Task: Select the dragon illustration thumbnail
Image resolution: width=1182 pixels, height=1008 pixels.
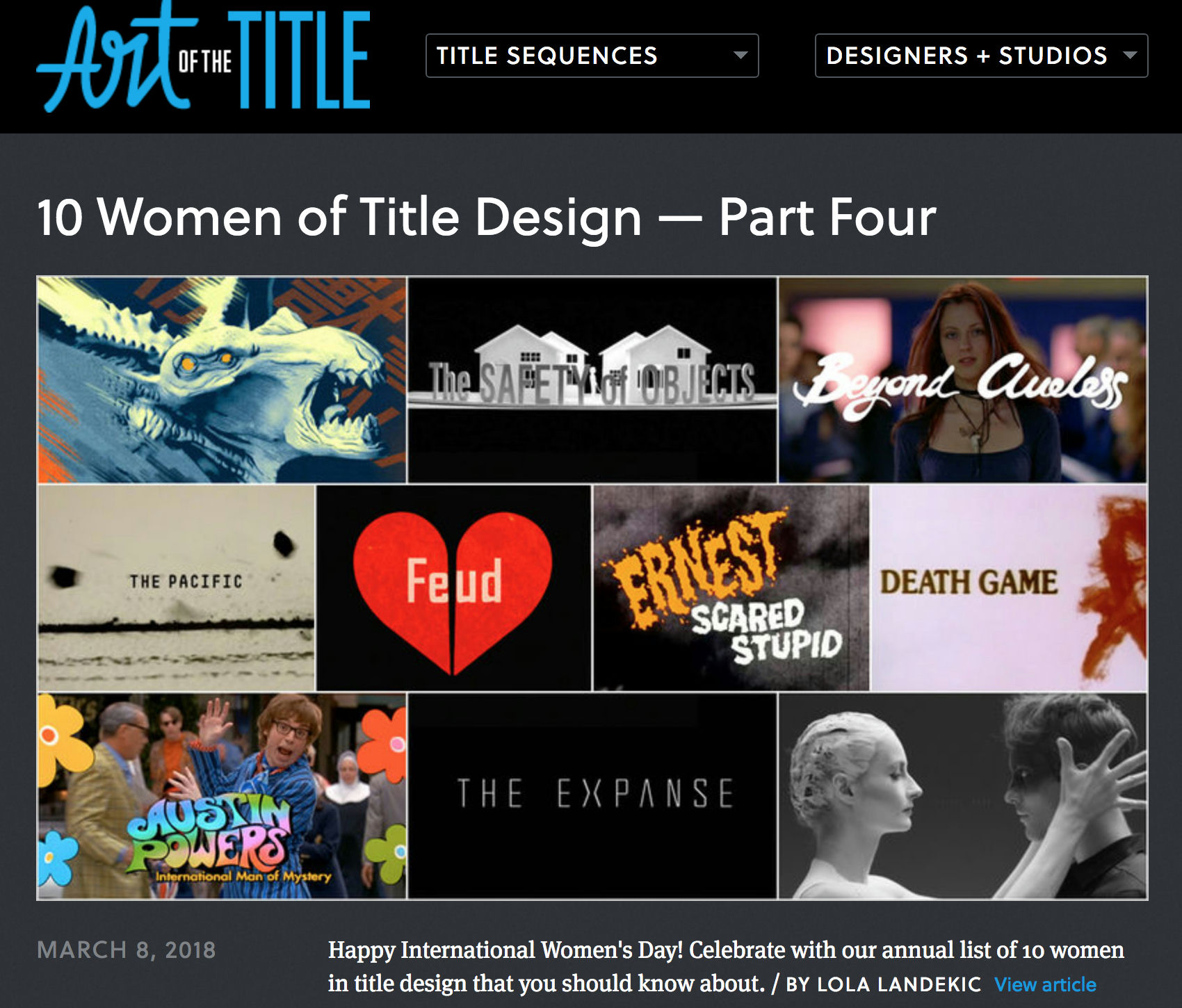Action: (x=222, y=380)
